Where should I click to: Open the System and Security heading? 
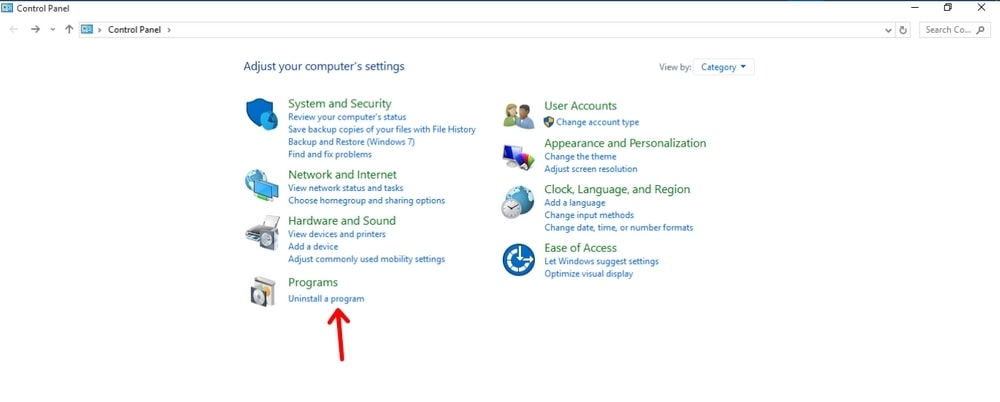(340, 103)
